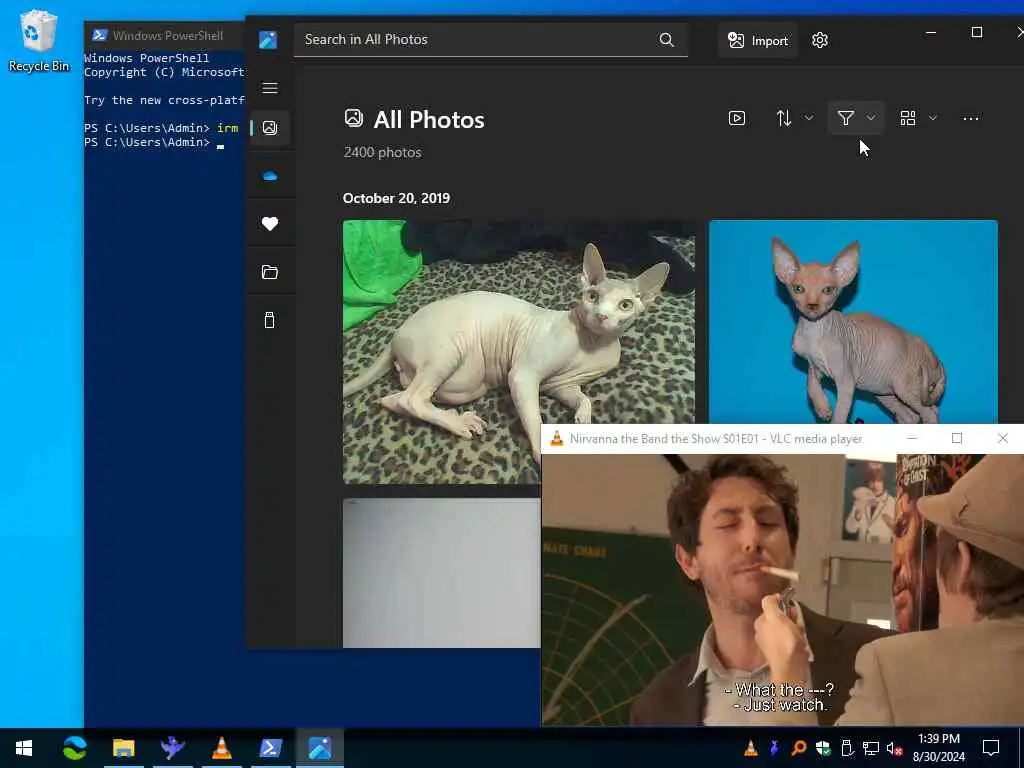This screenshot has width=1024, height=768.
Task: Expand filter options chevron
Action: tap(871, 118)
